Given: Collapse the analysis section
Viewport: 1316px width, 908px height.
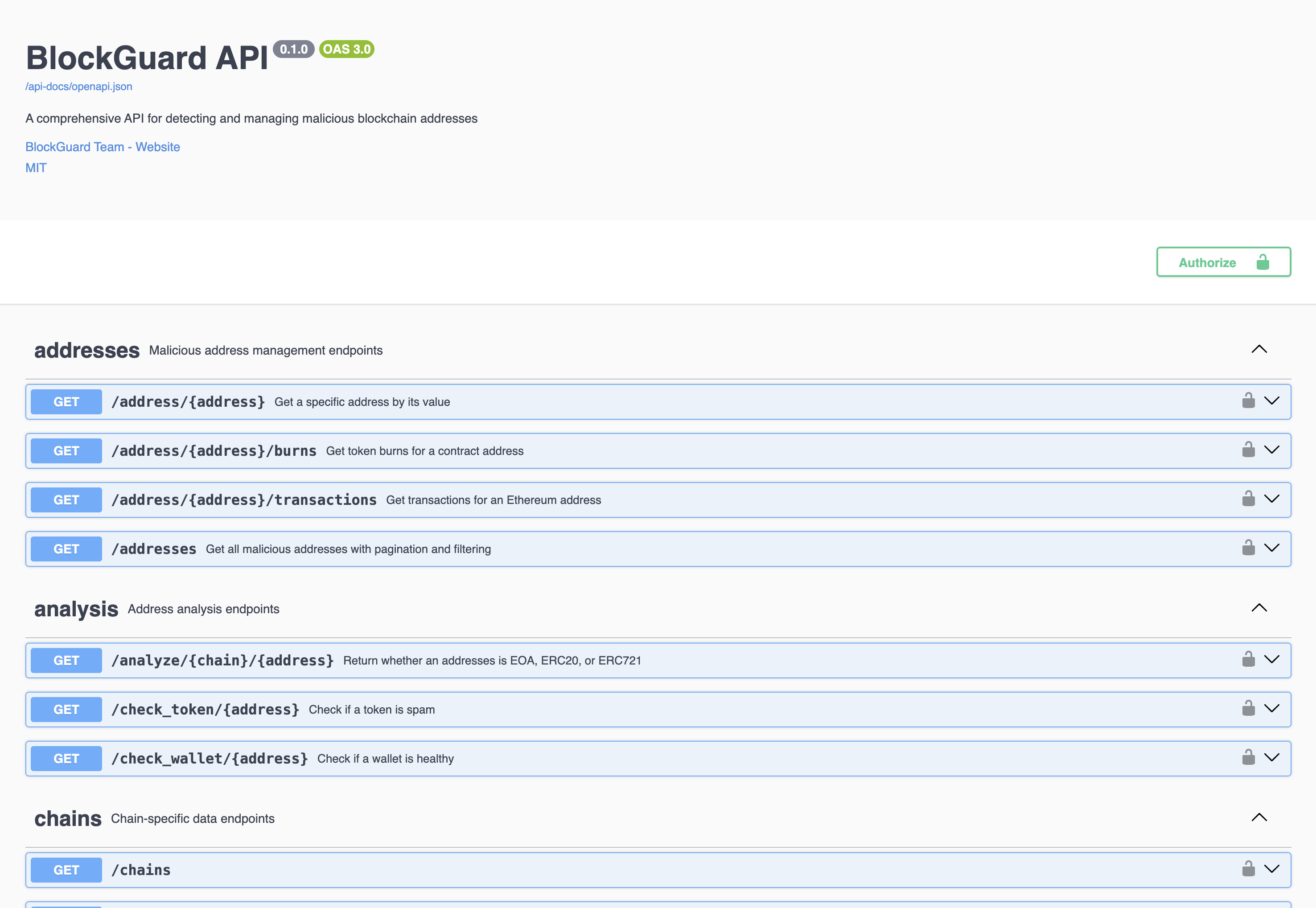Looking at the screenshot, I should (x=1260, y=607).
